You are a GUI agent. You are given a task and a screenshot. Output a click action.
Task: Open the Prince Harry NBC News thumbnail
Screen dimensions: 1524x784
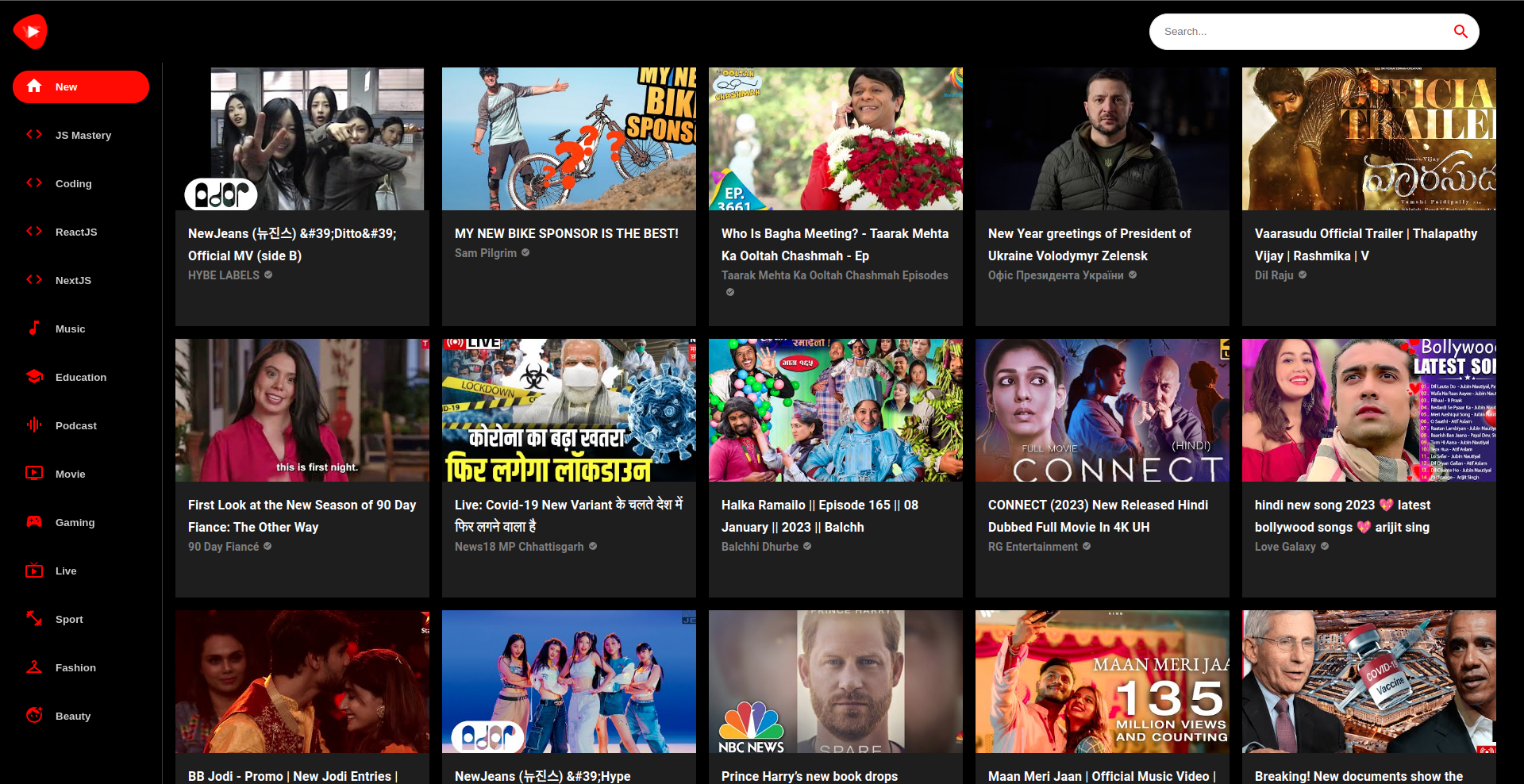click(x=836, y=682)
